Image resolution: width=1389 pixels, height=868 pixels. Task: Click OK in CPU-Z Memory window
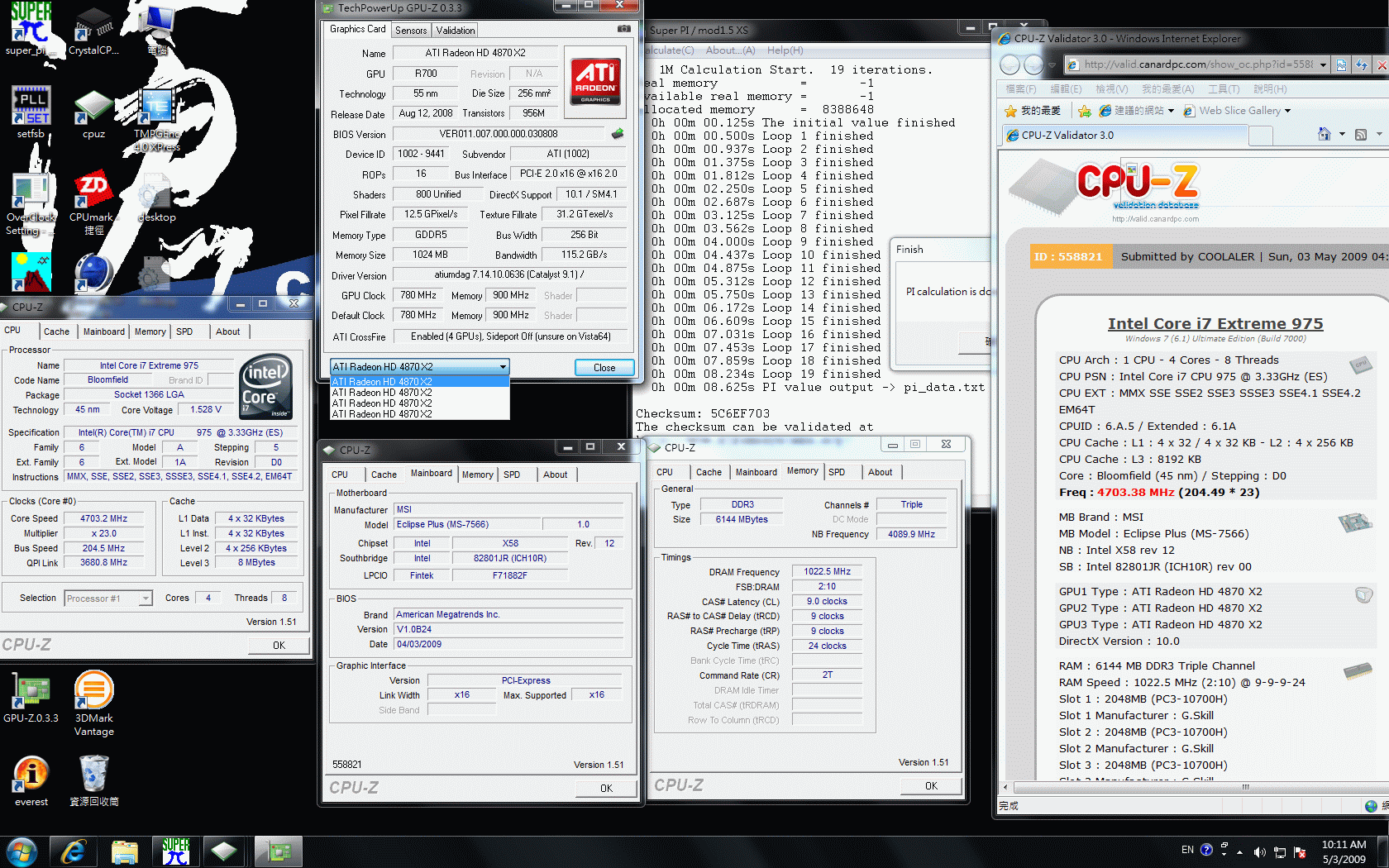931,785
